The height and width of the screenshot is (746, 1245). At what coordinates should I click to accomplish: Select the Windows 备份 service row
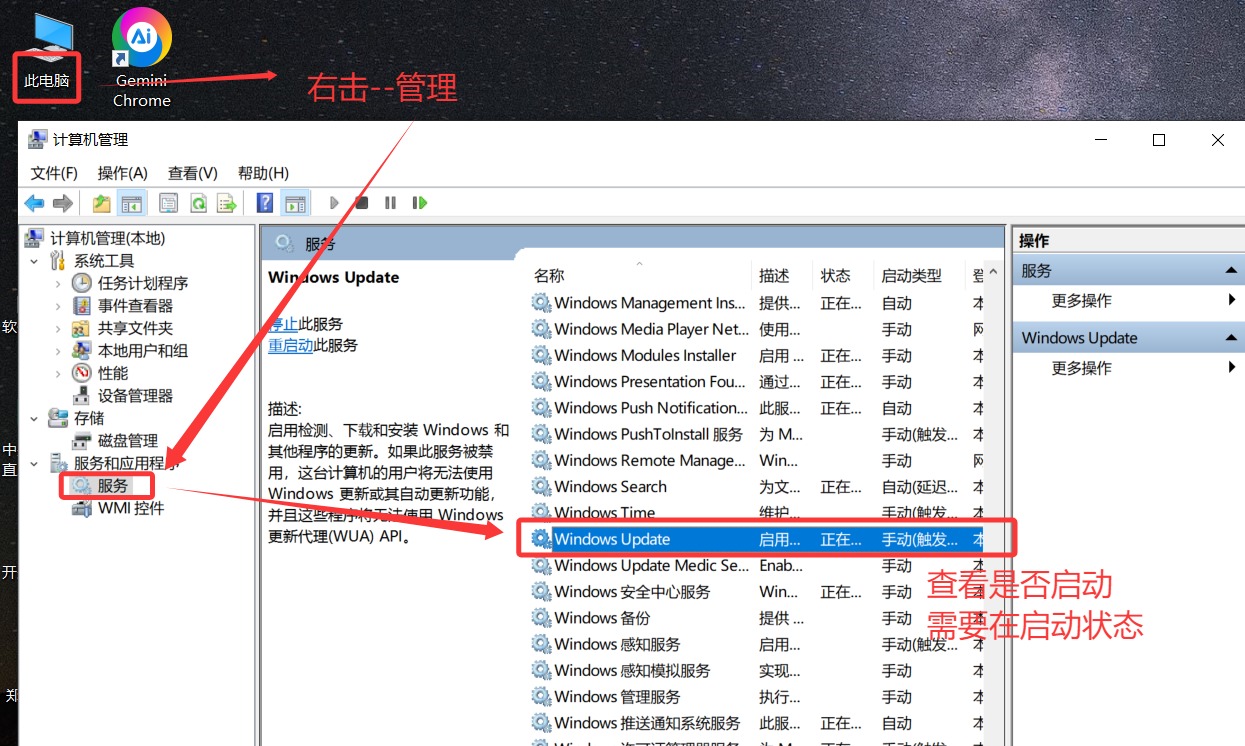point(756,618)
